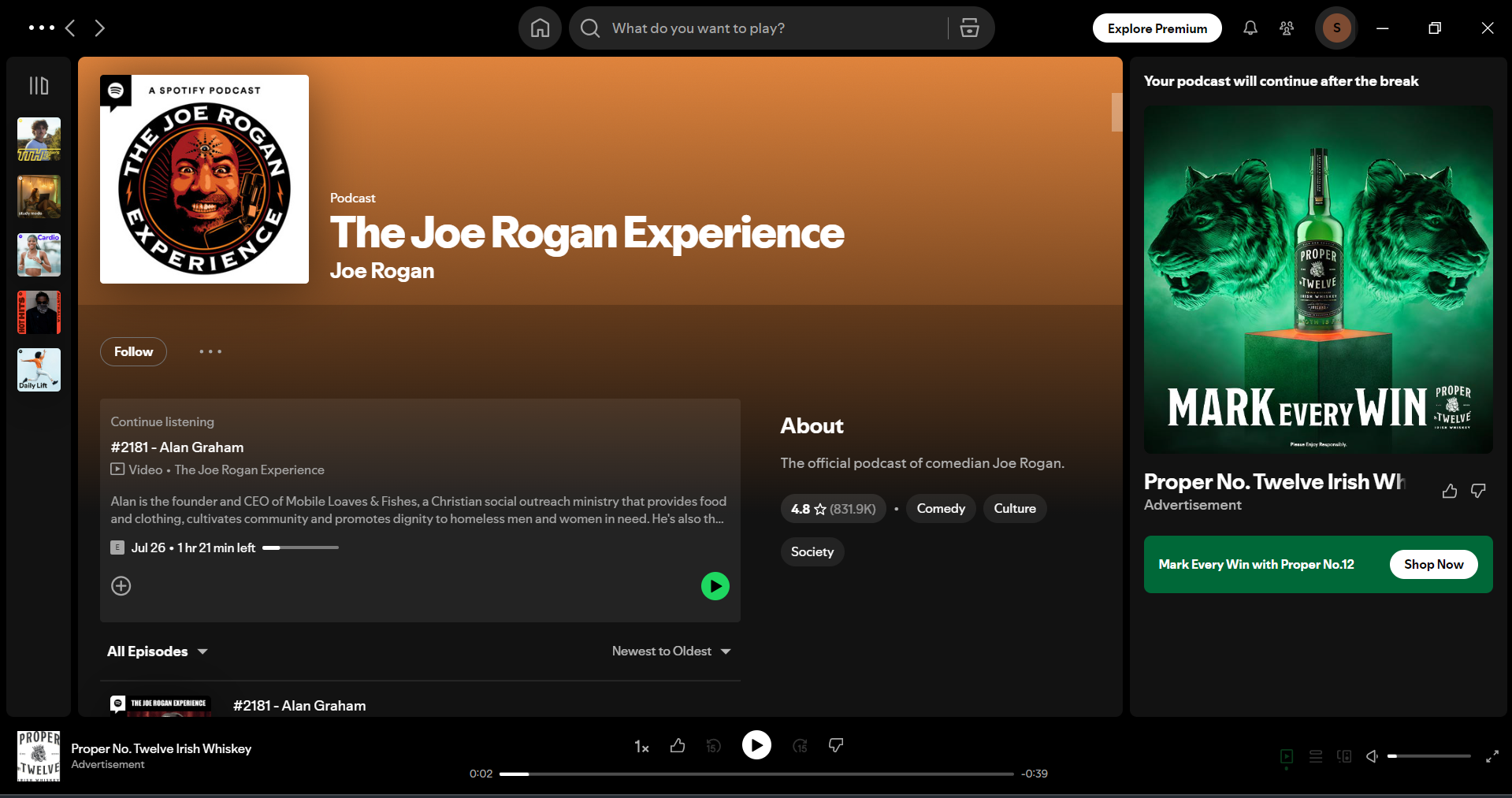The width and height of the screenshot is (1512, 798).
Task: Open the queue icon in player bar
Action: pyautogui.click(x=1316, y=756)
